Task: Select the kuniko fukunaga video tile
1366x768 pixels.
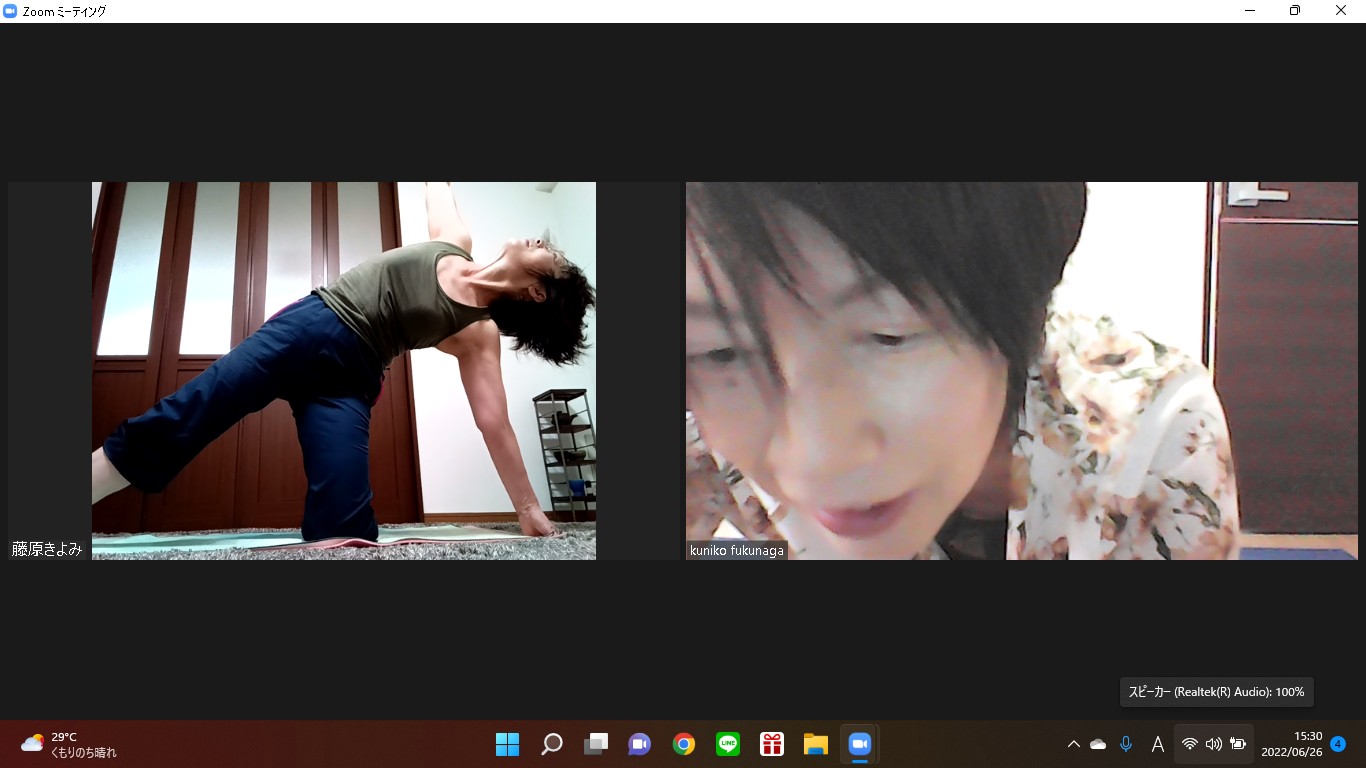Action: pos(1022,371)
